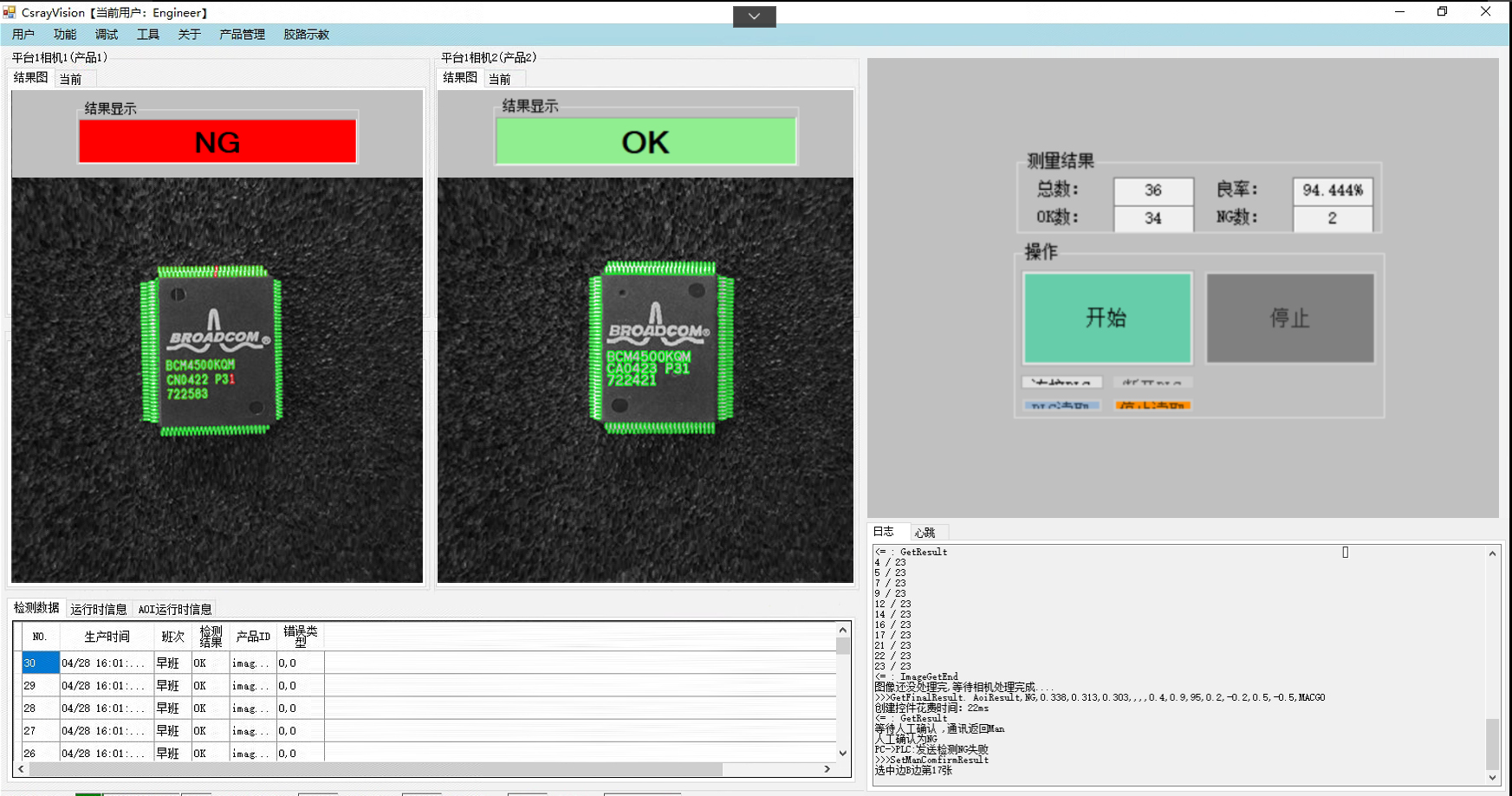Click the 总数 field showing 36
Image resolution: width=1512 pixels, height=796 pixels.
point(1152,191)
